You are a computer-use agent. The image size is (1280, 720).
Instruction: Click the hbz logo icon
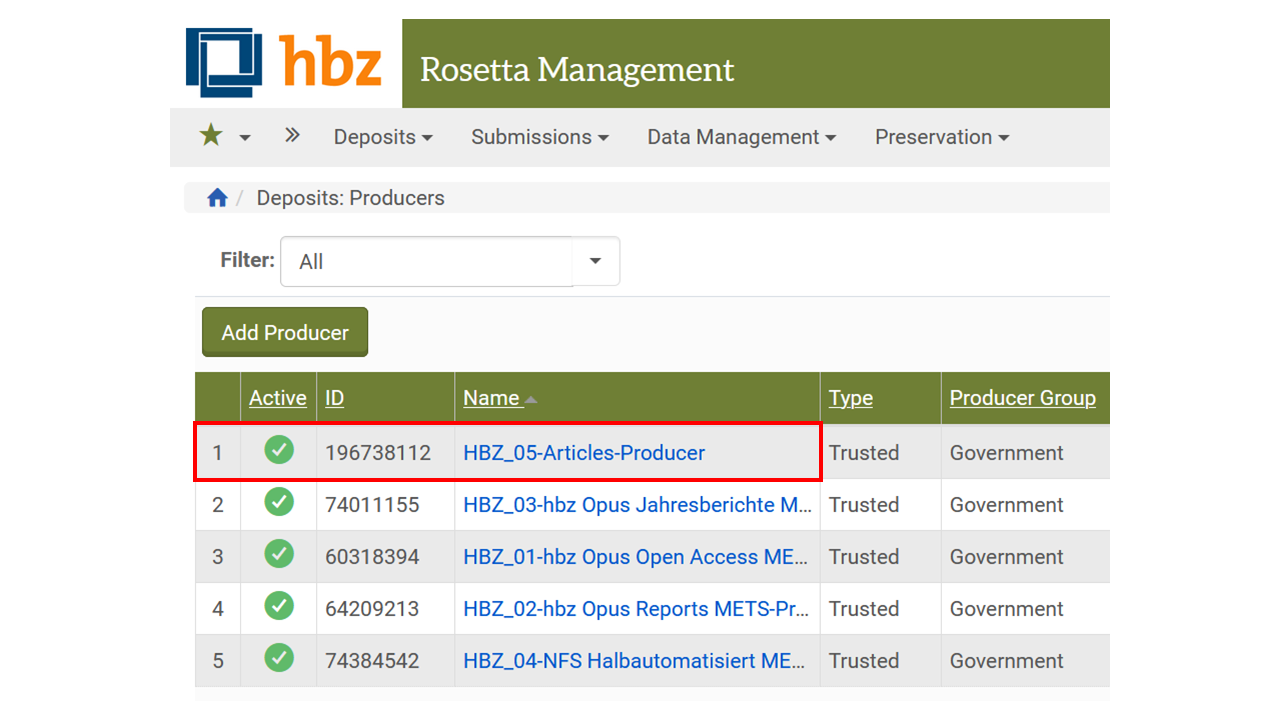coord(224,62)
